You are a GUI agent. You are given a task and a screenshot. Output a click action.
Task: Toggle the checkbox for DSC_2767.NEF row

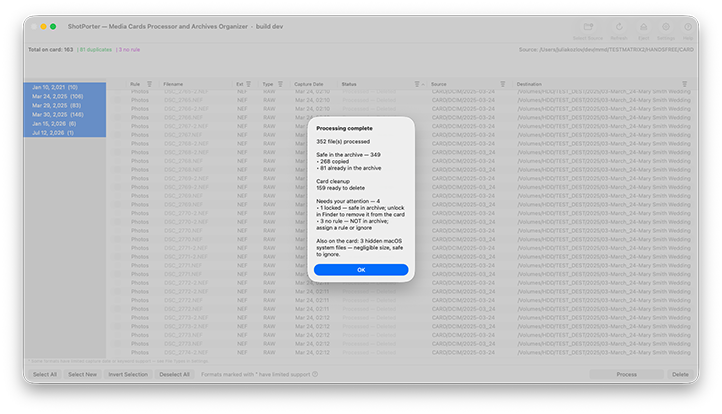click(118, 135)
